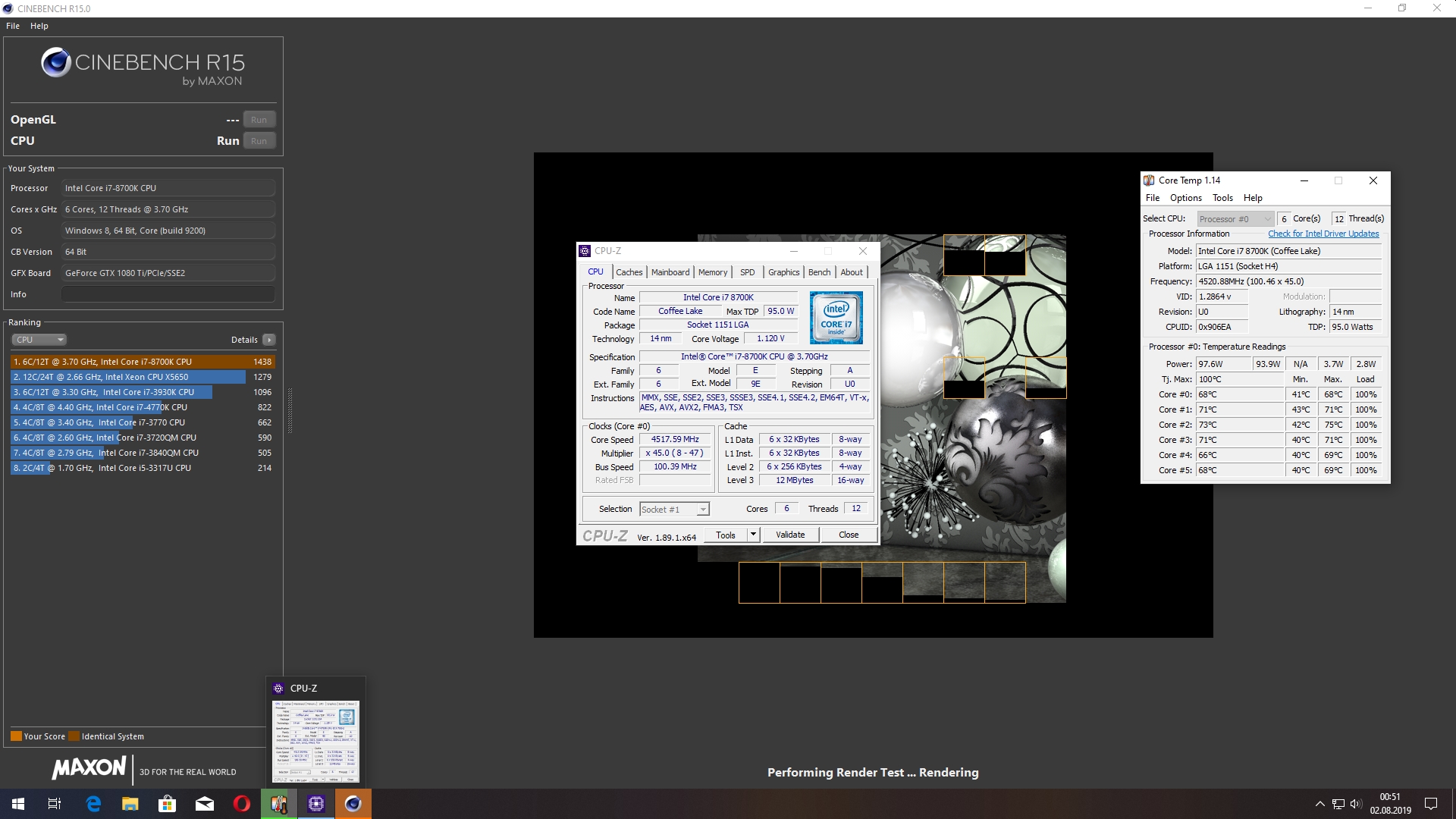Image resolution: width=1456 pixels, height=819 pixels.
Task: Click the Validate button in CPU-Z
Action: tap(790, 535)
